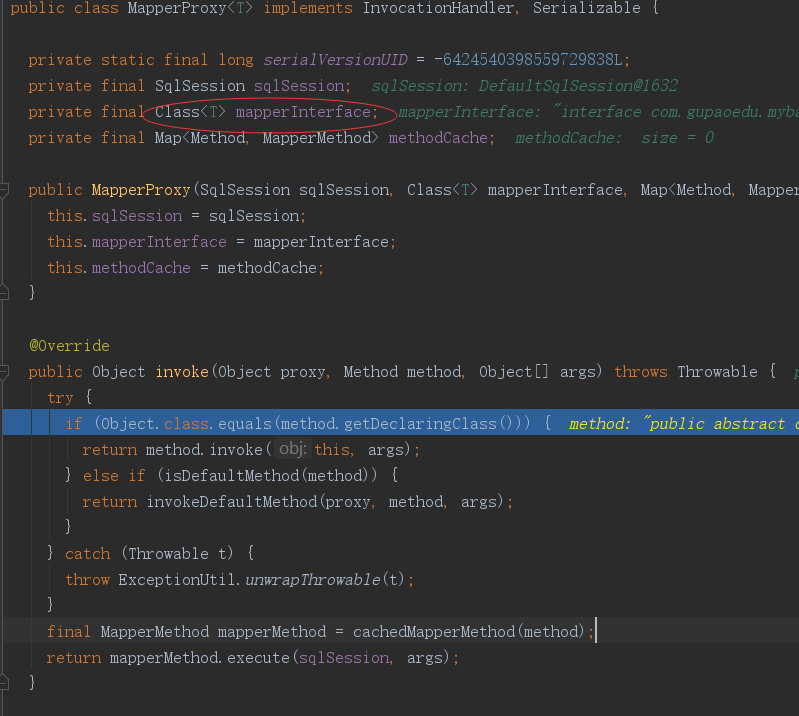Click the circled 'mapperInterface;' field declaration
799x716 pixels.
307,112
